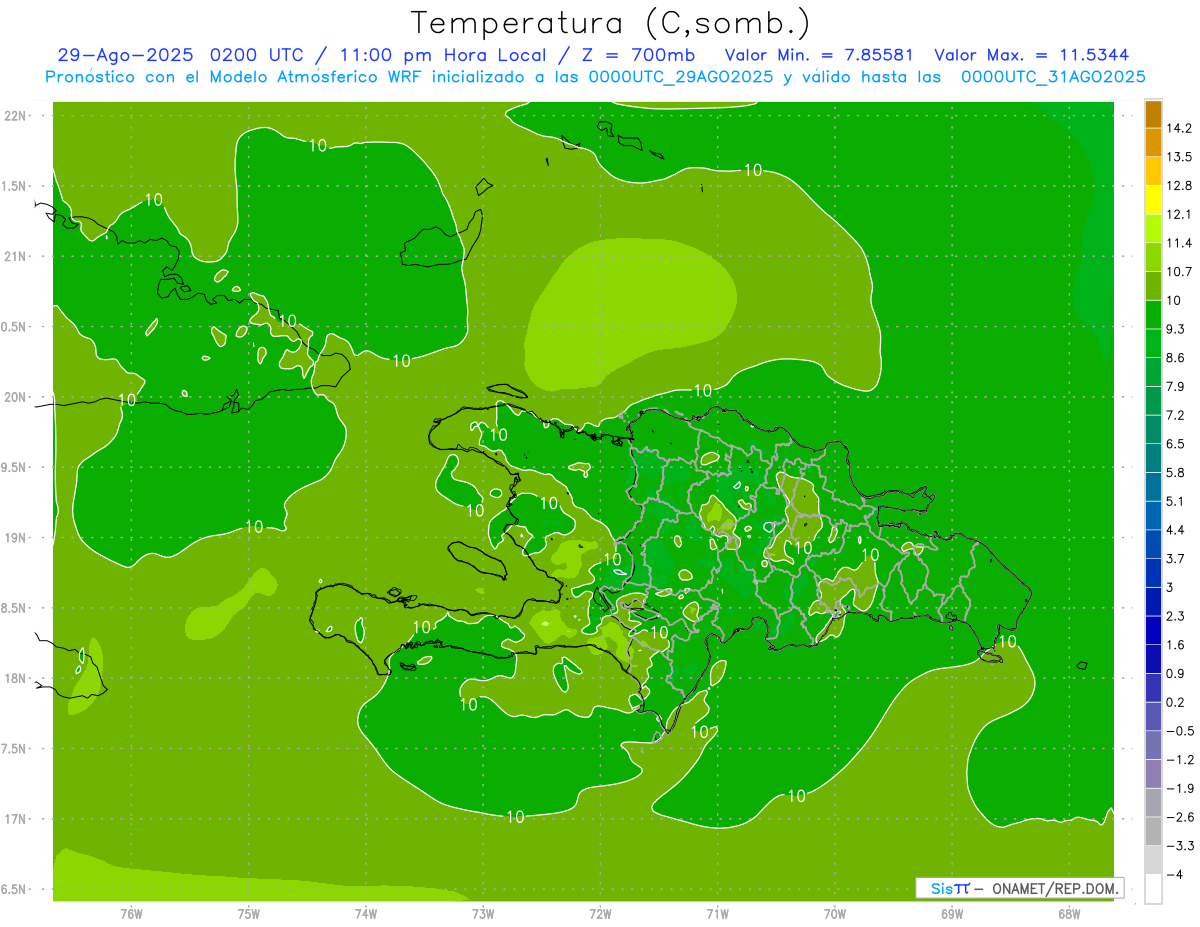Select the "0000UTC_29AGO2025" initialization time
The width and height of the screenshot is (1200, 927).
click(681, 77)
